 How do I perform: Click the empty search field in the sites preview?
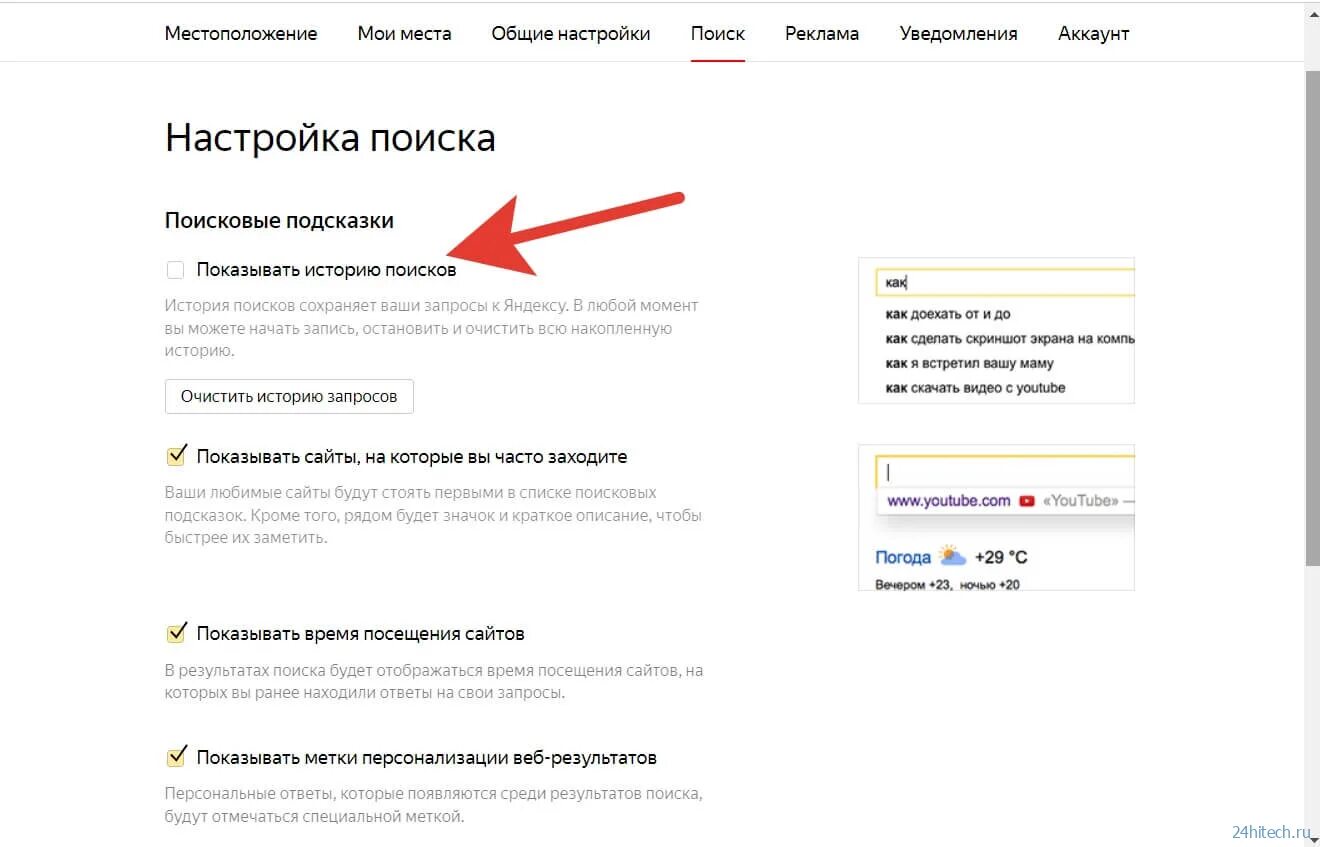pyautogui.click(x=1005, y=471)
